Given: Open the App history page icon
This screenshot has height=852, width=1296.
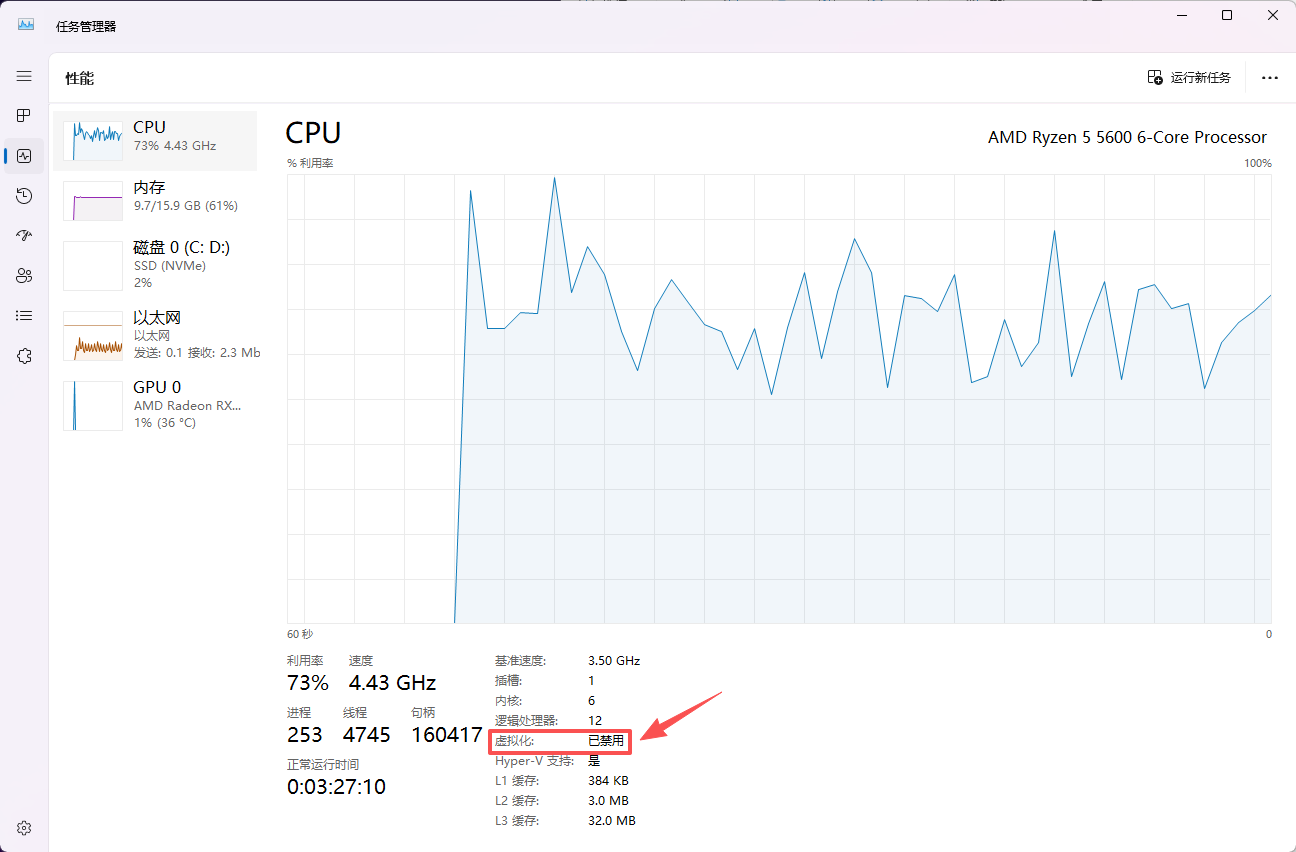Looking at the screenshot, I should pyautogui.click(x=24, y=196).
